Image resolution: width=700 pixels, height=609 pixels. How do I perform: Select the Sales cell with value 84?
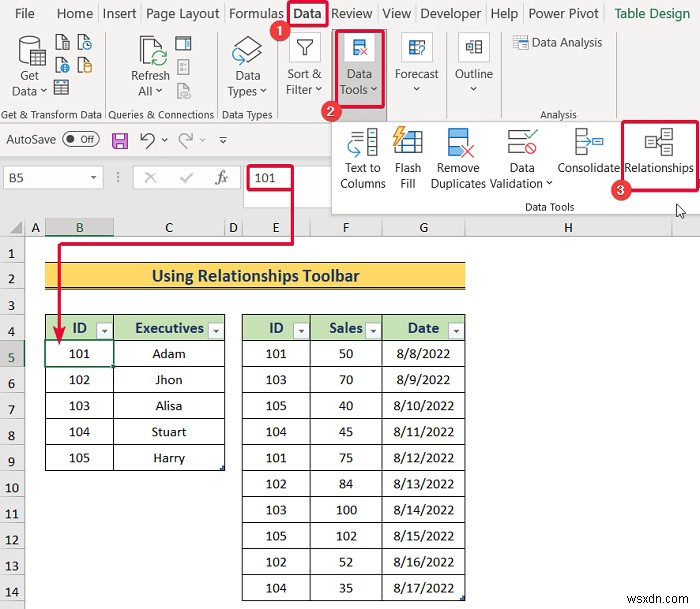346,484
